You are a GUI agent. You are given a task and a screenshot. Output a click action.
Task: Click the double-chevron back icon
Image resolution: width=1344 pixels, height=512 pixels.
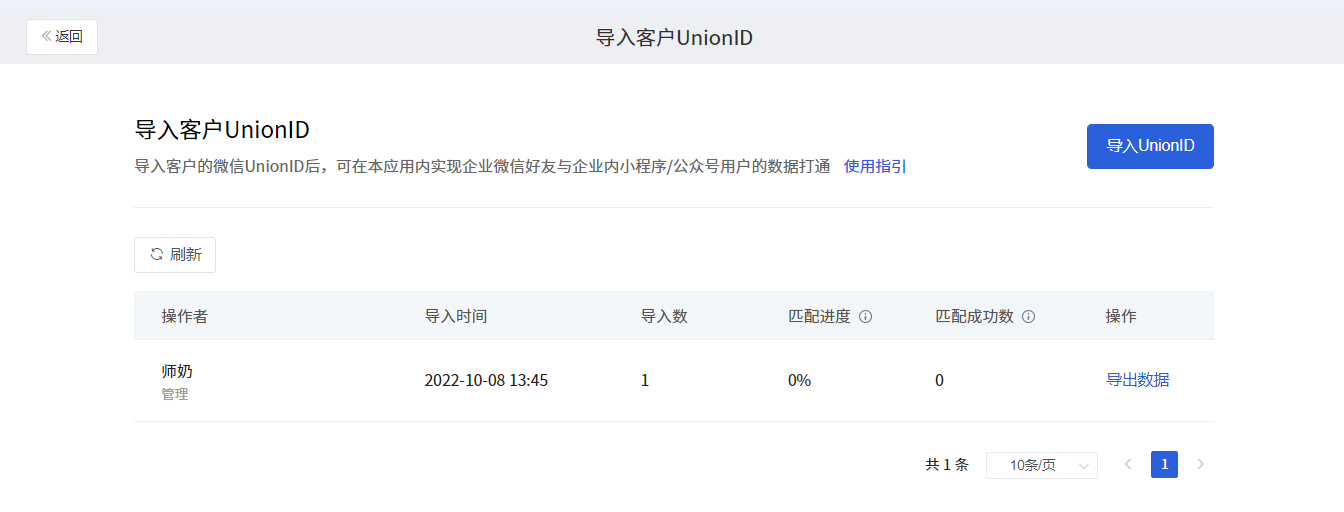point(46,37)
